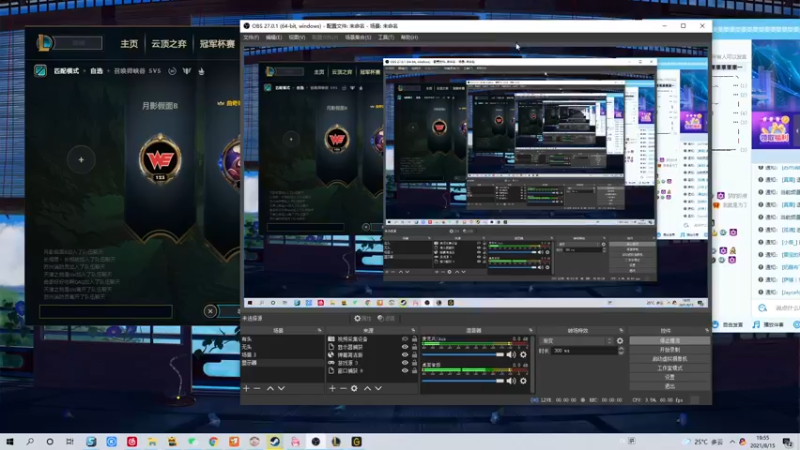Mute the 桌面音频 channel speaker icon

click(x=511, y=381)
